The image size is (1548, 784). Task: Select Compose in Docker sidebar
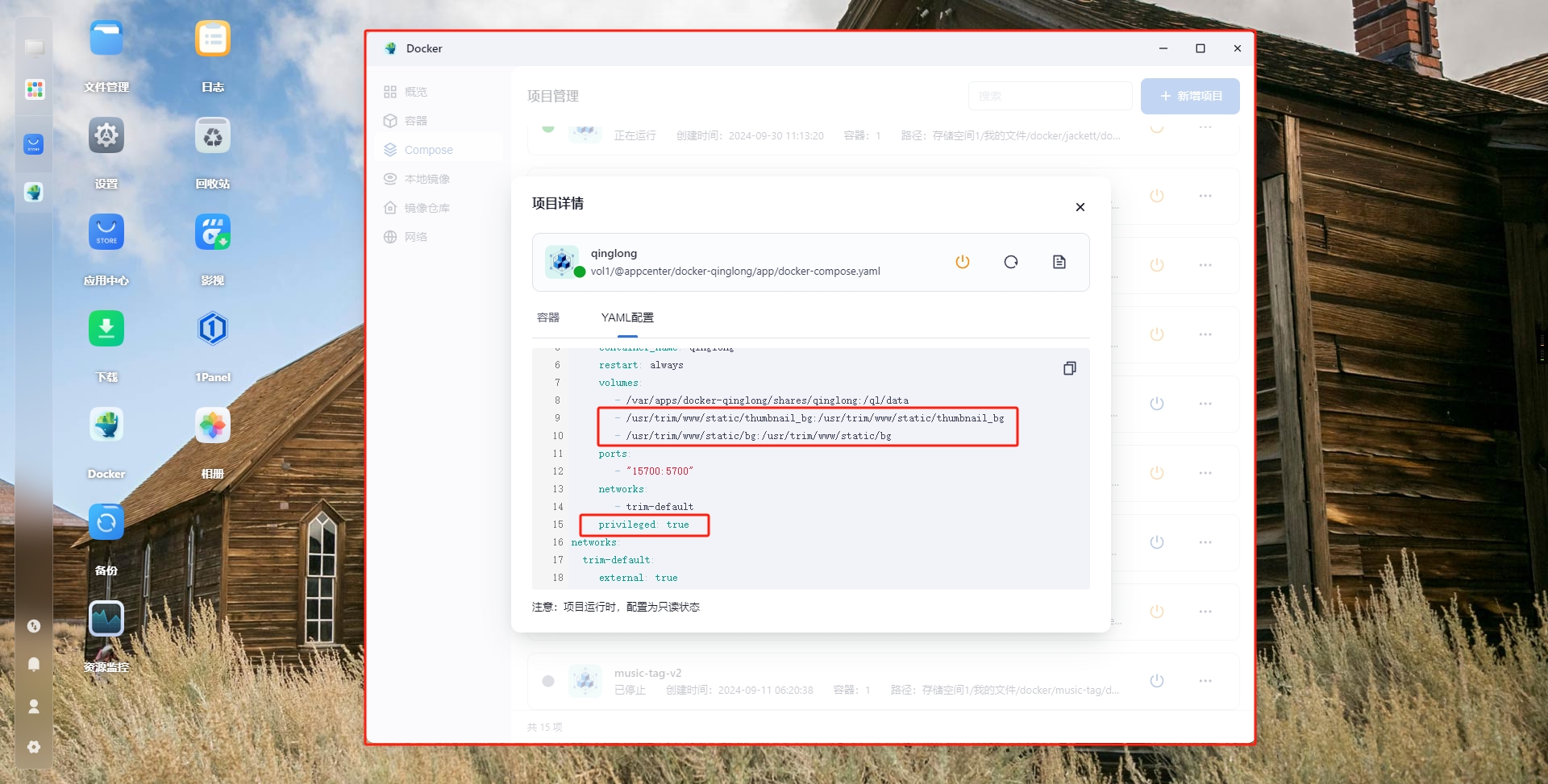(x=428, y=150)
